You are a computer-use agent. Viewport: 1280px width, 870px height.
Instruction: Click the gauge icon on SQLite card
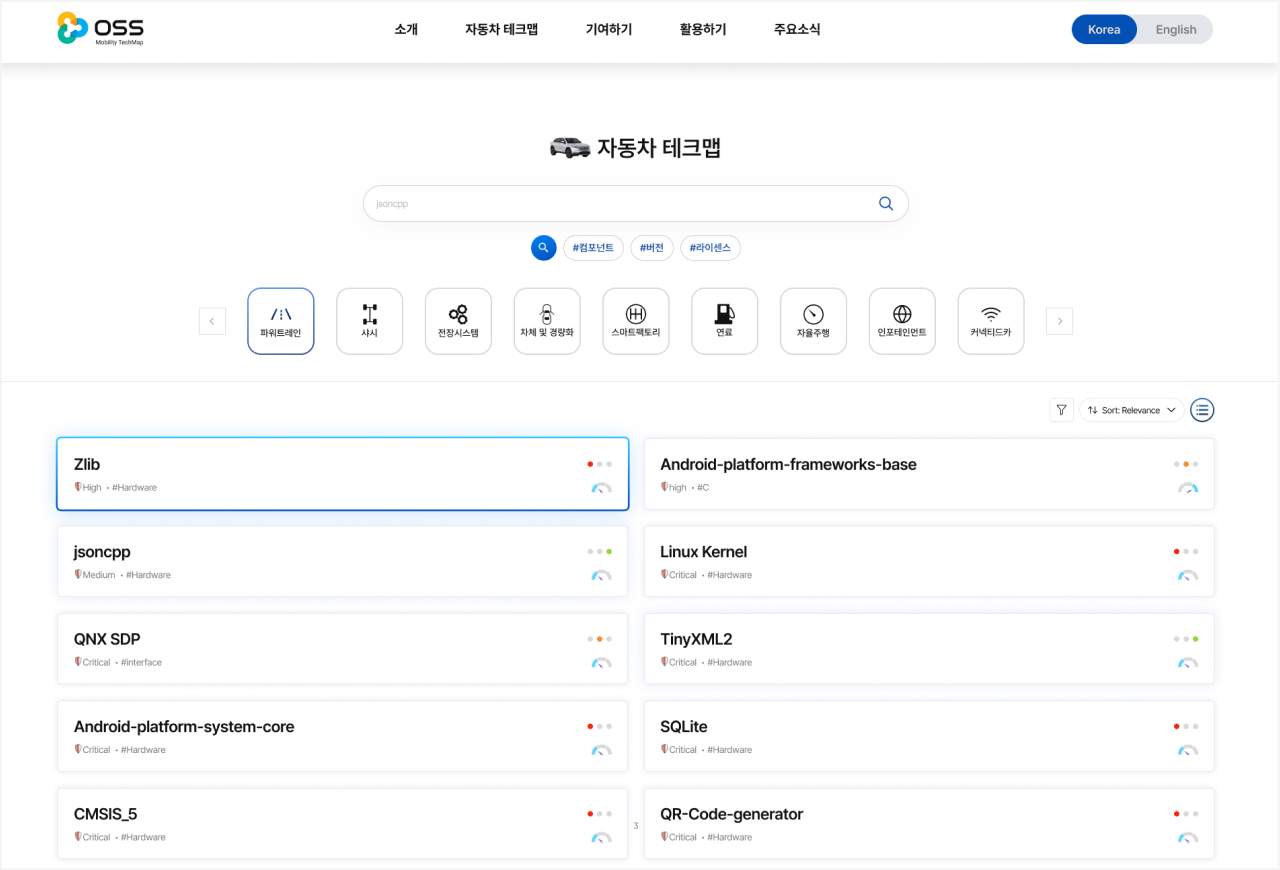[1187, 750]
